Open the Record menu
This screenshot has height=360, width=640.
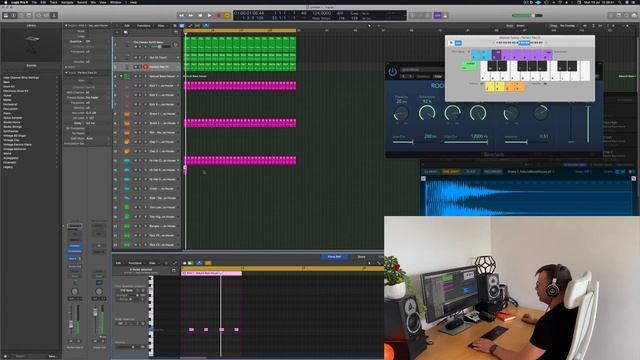pos(82,2)
